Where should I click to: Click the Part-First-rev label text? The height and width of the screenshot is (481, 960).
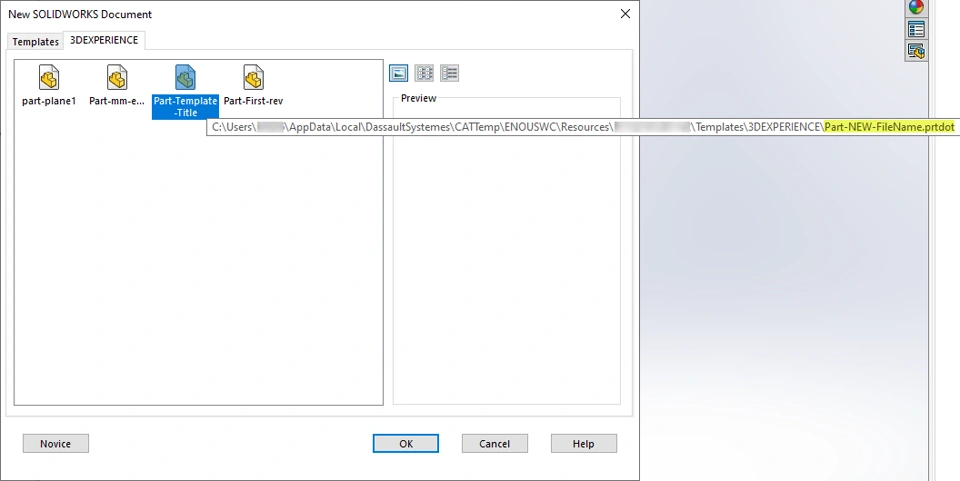point(253,101)
